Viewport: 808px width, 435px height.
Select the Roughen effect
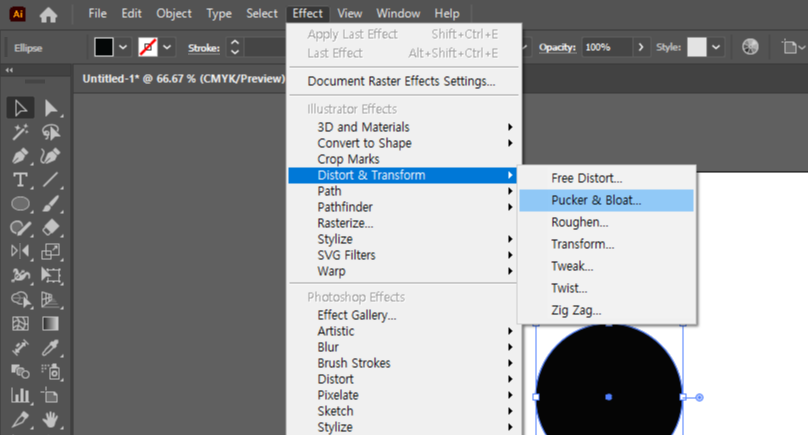(607, 222)
